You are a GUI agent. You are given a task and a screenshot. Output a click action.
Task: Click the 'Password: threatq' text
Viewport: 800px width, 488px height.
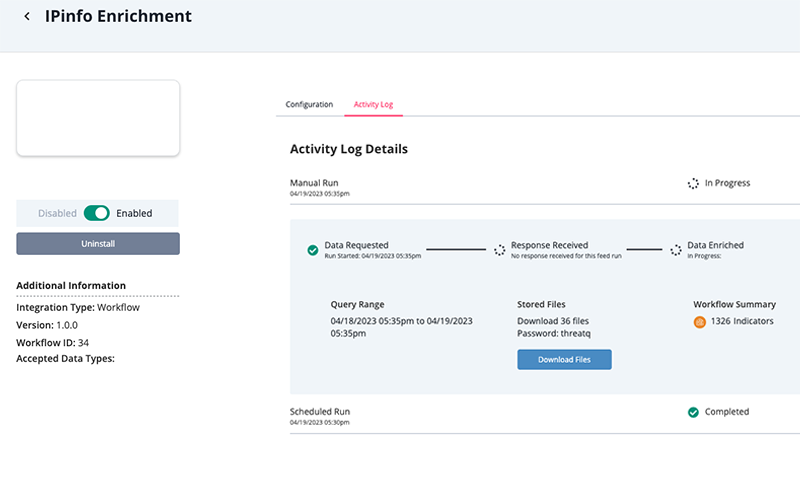coord(554,333)
